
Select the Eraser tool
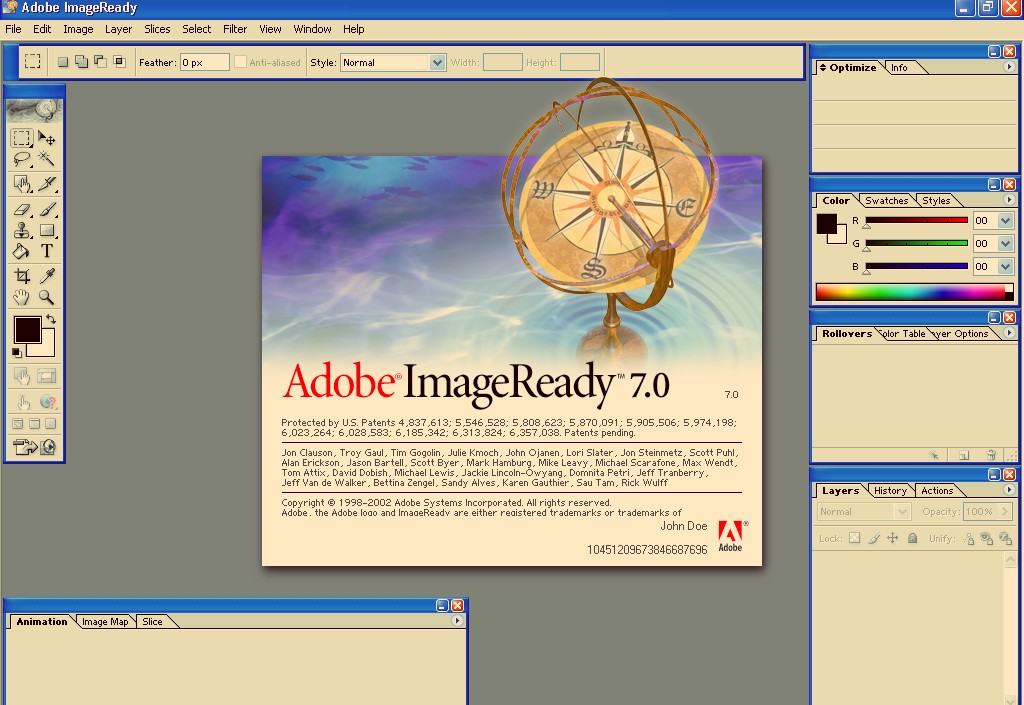click(22, 209)
